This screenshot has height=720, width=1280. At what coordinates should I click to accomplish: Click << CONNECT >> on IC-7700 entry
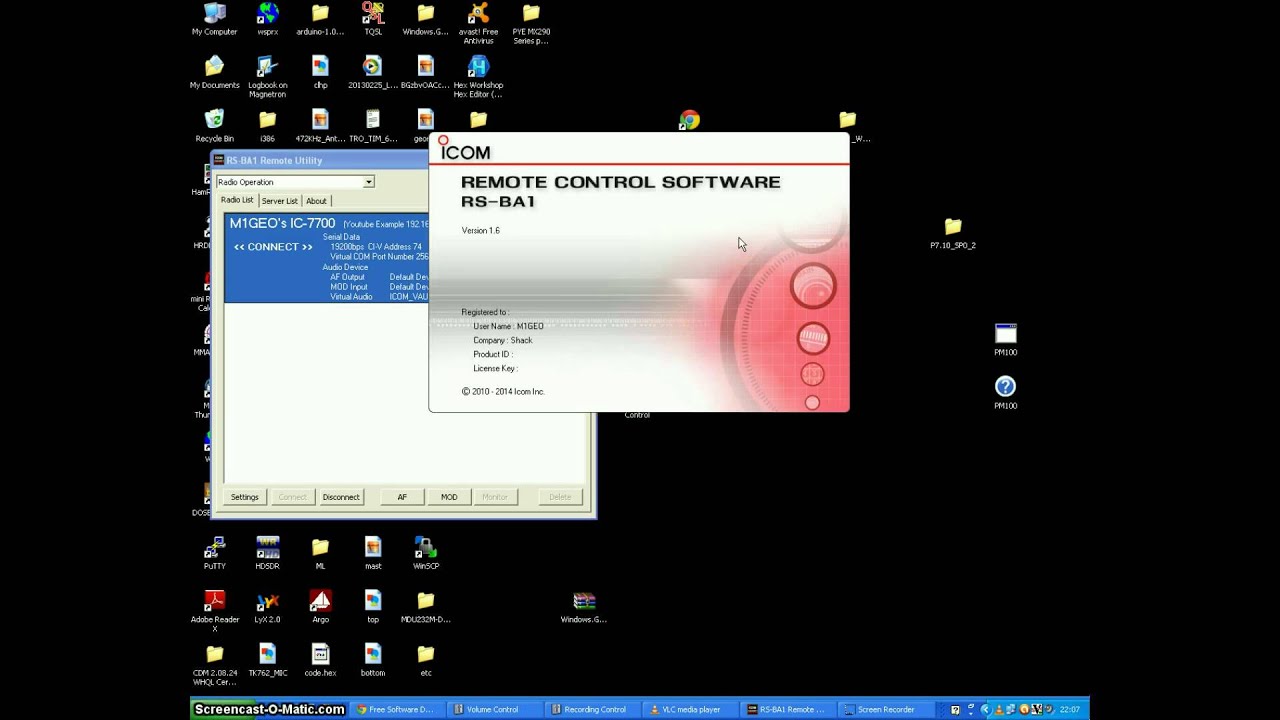[273, 247]
